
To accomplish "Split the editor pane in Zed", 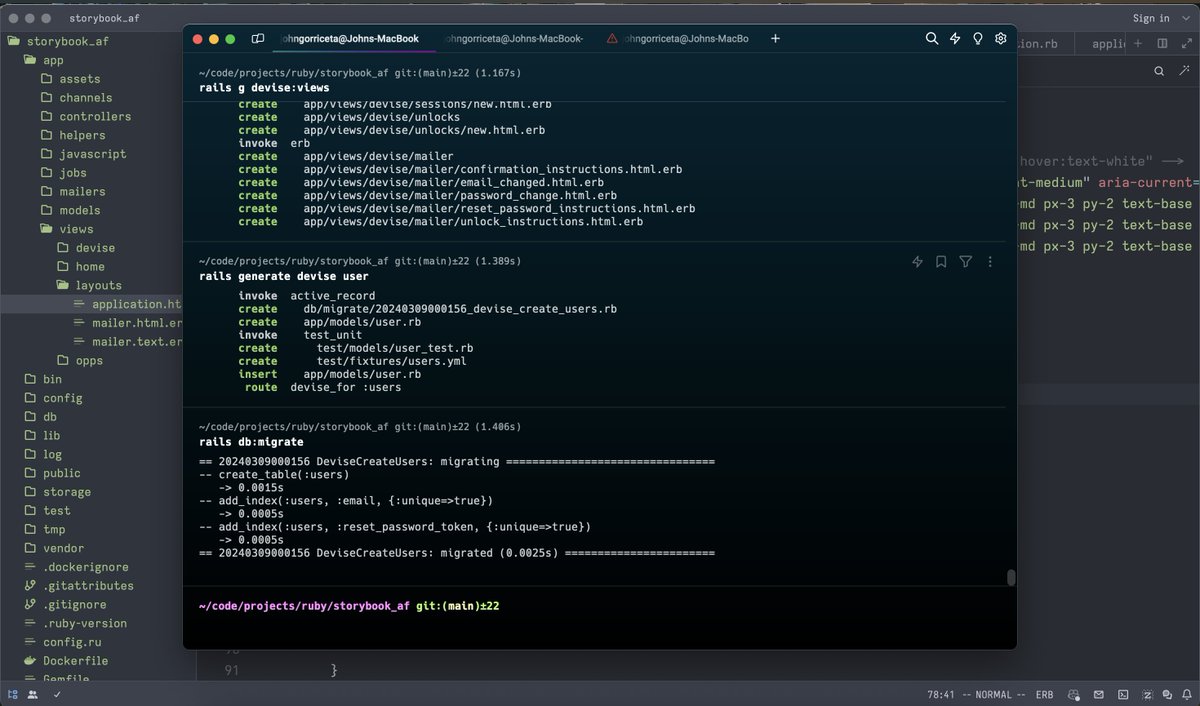I will pos(1162,44).
